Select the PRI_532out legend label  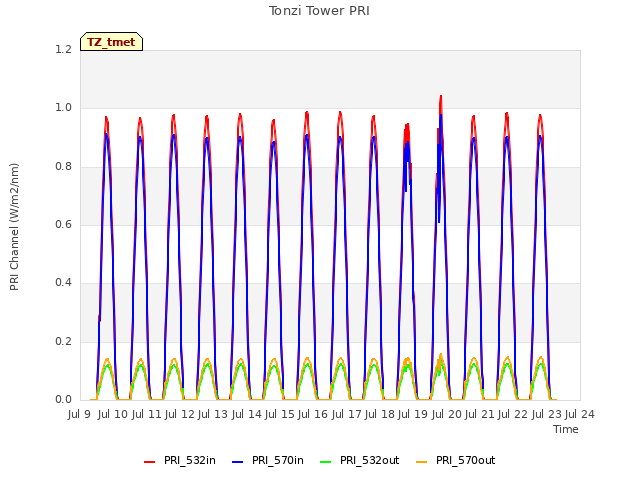pyautogui.click(x=369, y=460)
